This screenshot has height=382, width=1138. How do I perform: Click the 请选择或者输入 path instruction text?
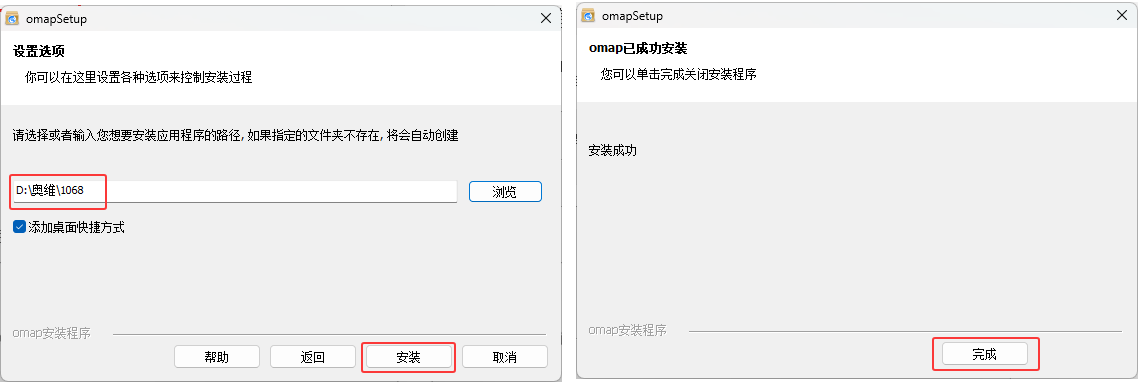click(x=235, y=136)
